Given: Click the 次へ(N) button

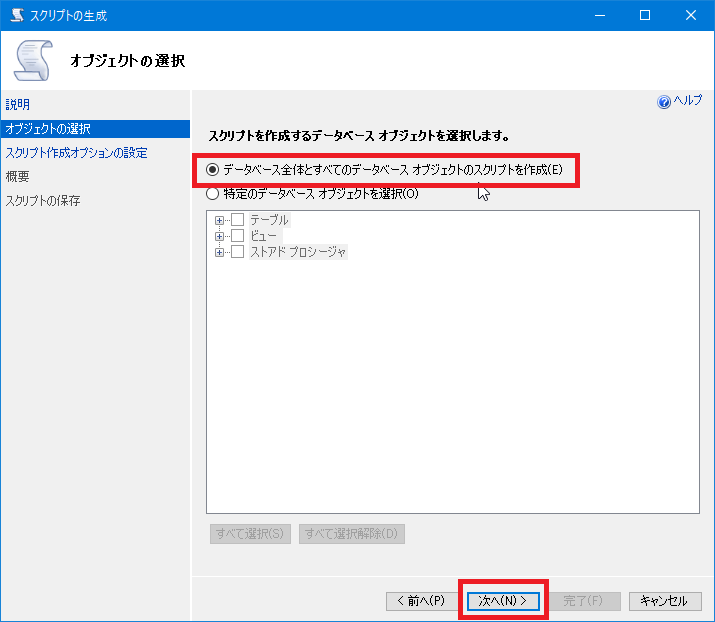Looking at the screenshot, I should click(503, 601).
